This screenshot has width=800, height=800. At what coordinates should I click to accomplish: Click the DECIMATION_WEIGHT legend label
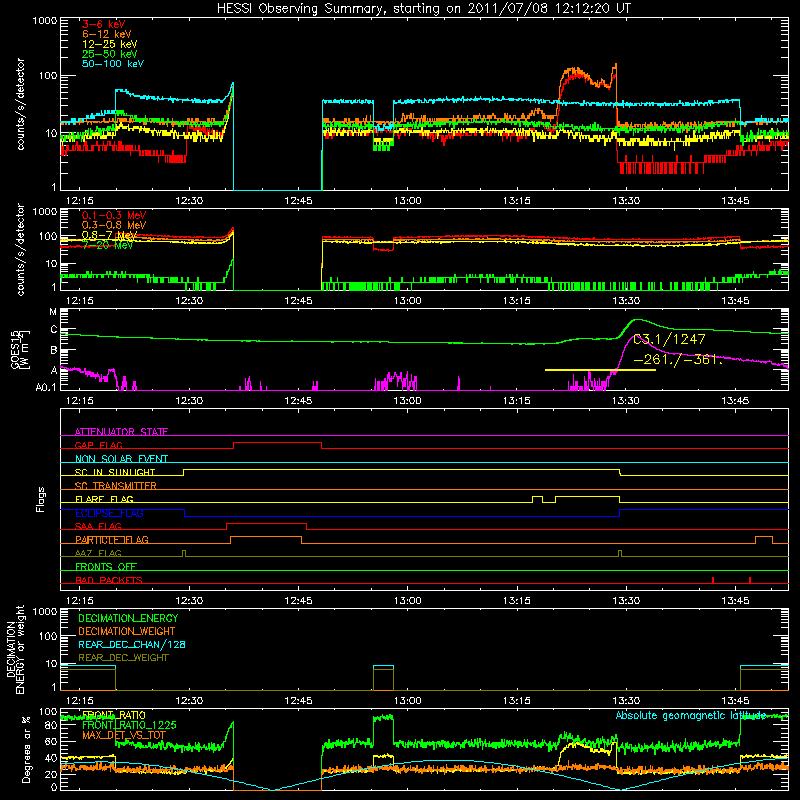pos(127,631)
